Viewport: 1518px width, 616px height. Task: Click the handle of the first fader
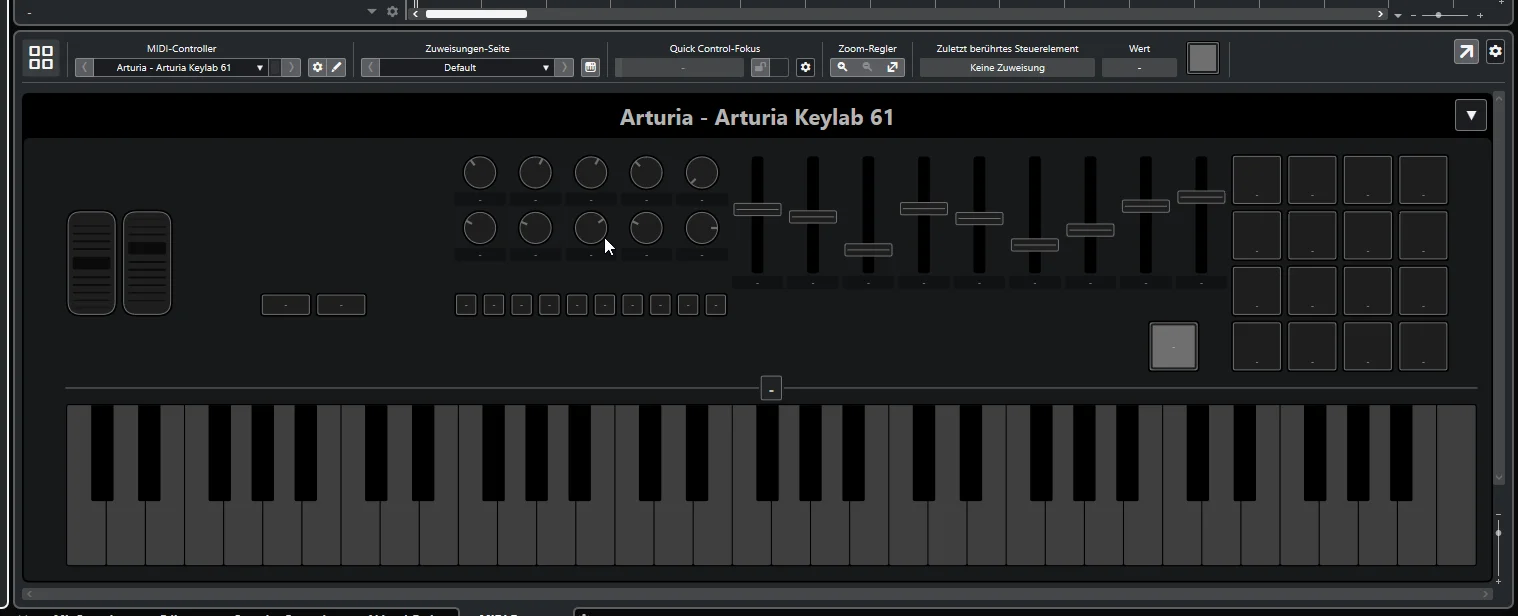point(757,209)
